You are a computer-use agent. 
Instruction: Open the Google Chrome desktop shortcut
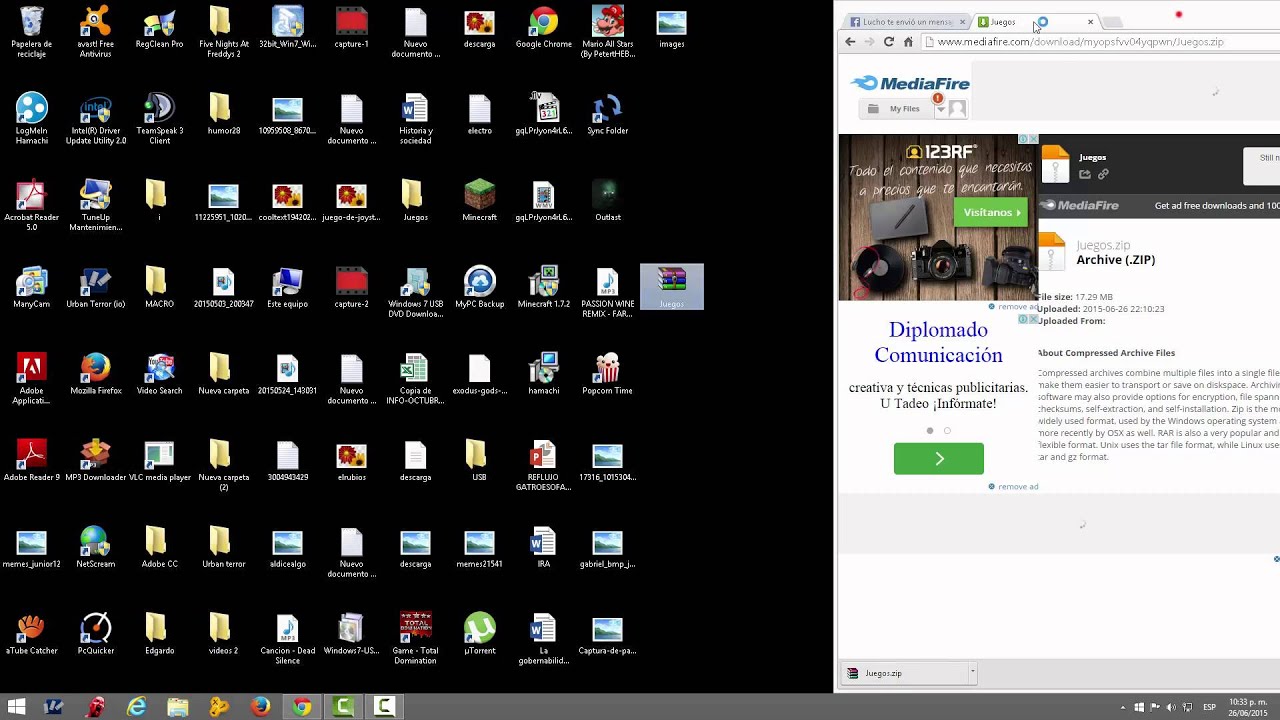(x=543, y=27)
